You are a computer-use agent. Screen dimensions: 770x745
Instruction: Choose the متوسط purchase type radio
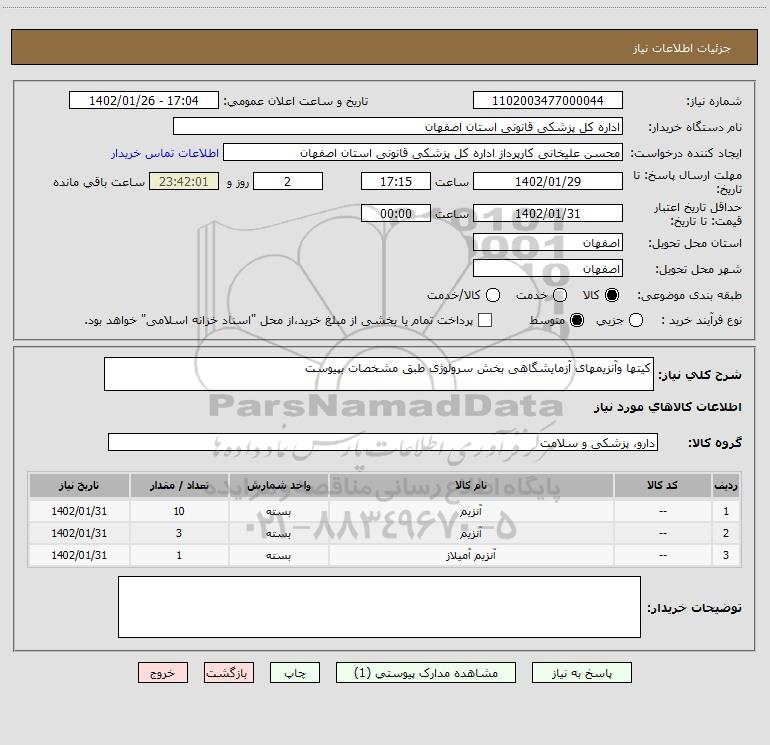coord(577,321)
